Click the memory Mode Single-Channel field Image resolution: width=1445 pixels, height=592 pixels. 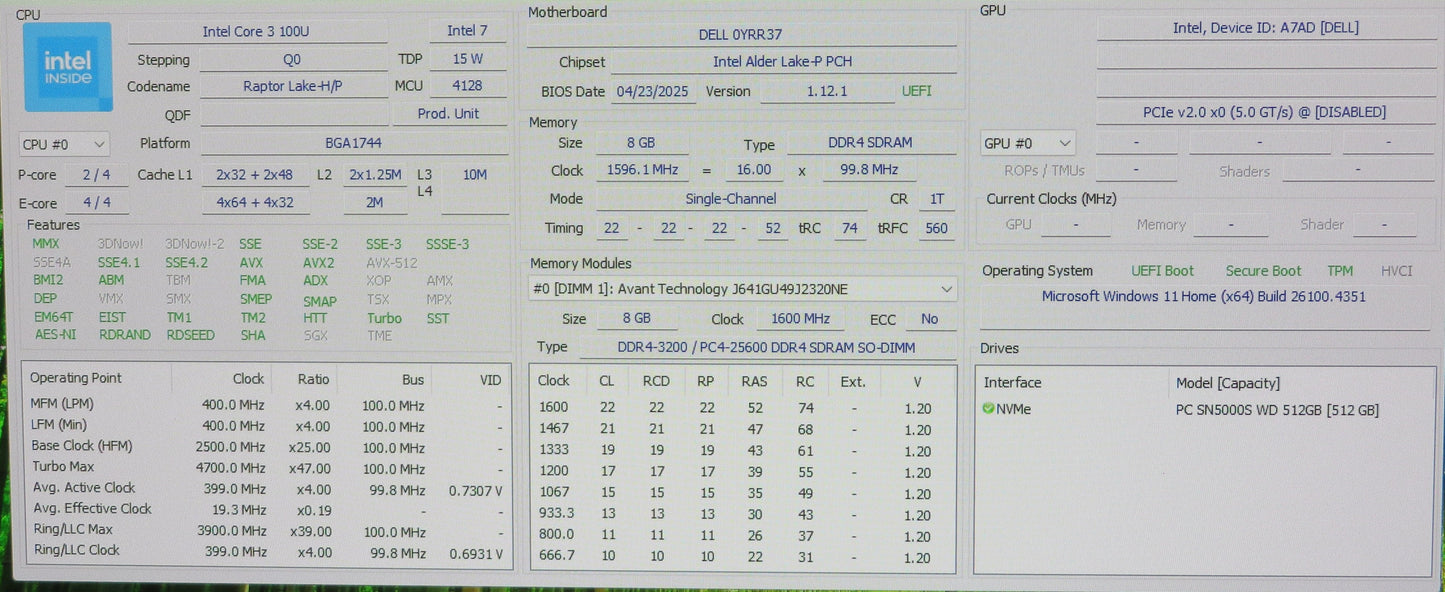730,200
